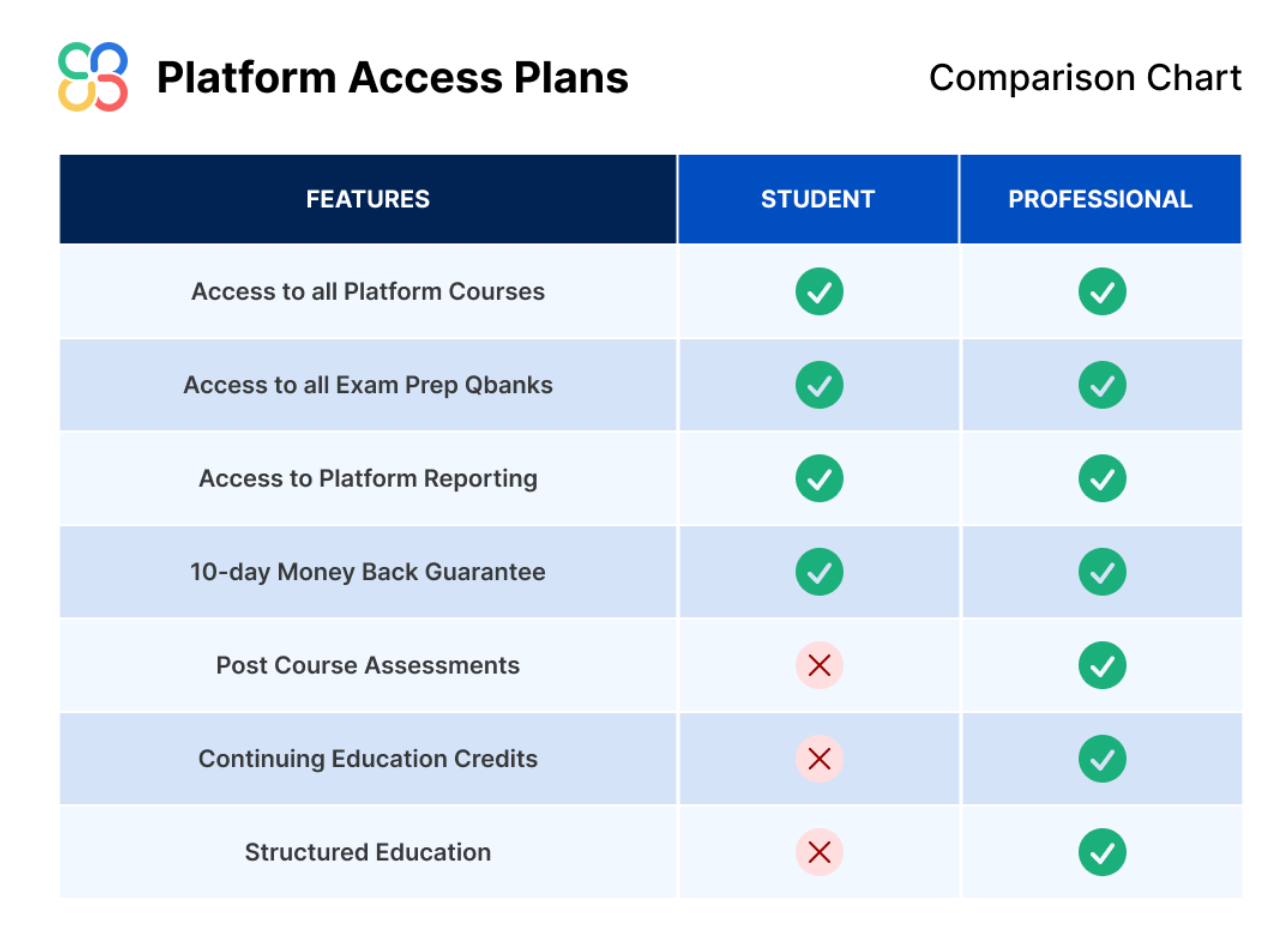This screenshot has height=940, width=1268.
Task: Select the STUDENT column header
Action: point(818,199)
